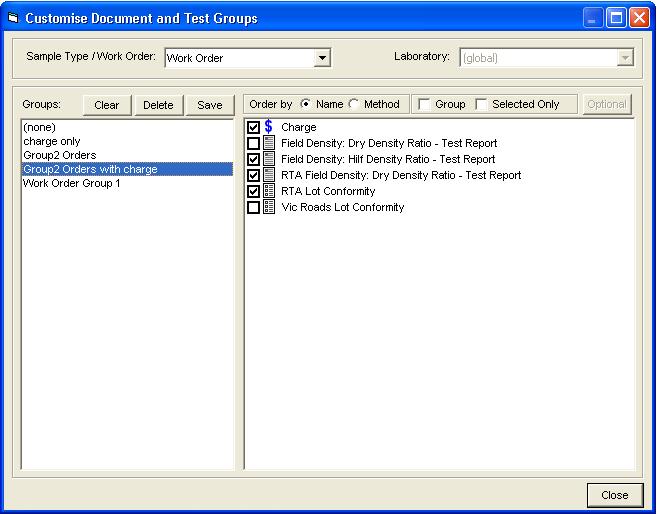Select the Method order-by radio button
657x514 pixels.
click(354, 104)
